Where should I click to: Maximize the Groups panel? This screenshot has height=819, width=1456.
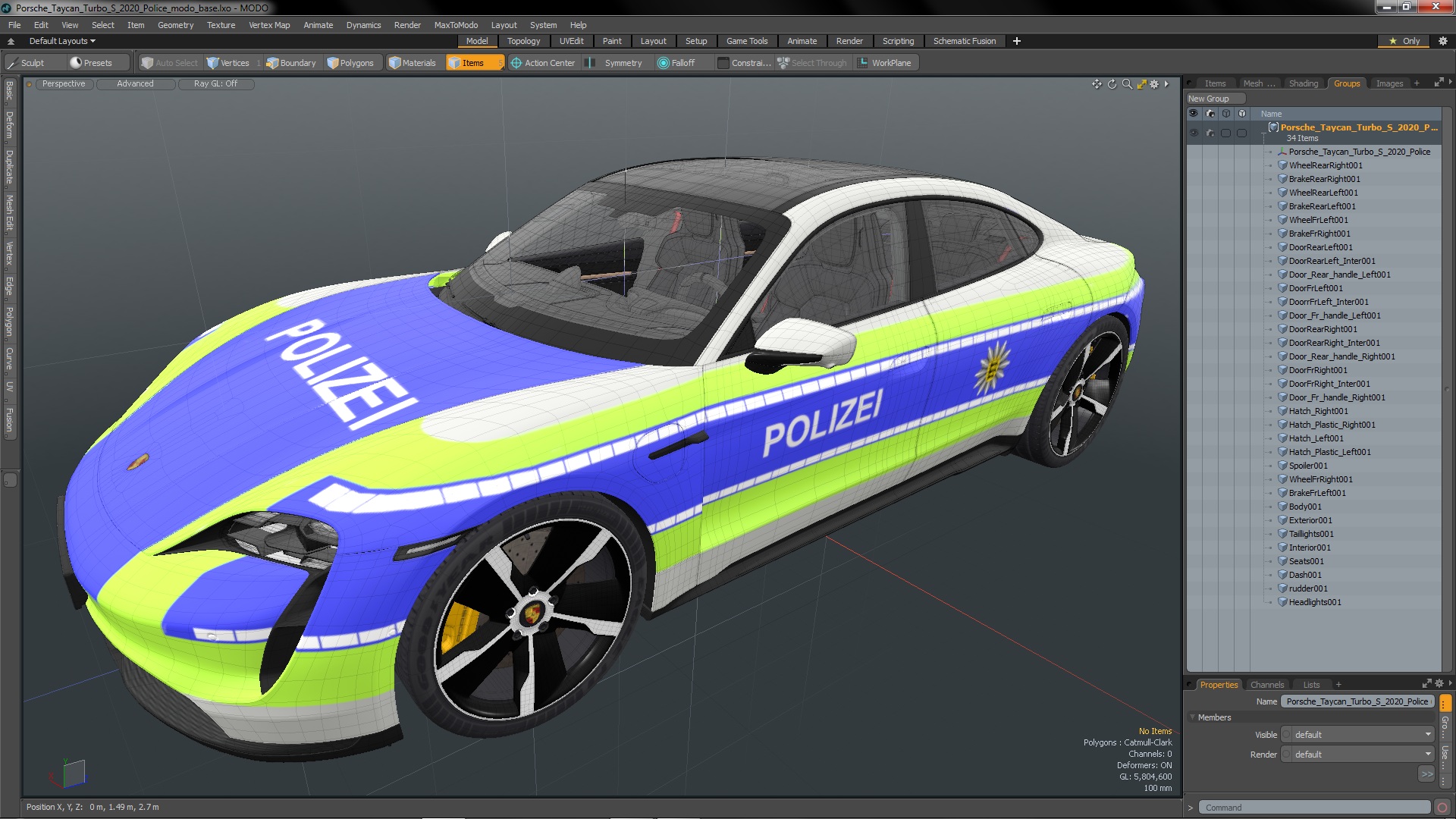click(1439, 83)
